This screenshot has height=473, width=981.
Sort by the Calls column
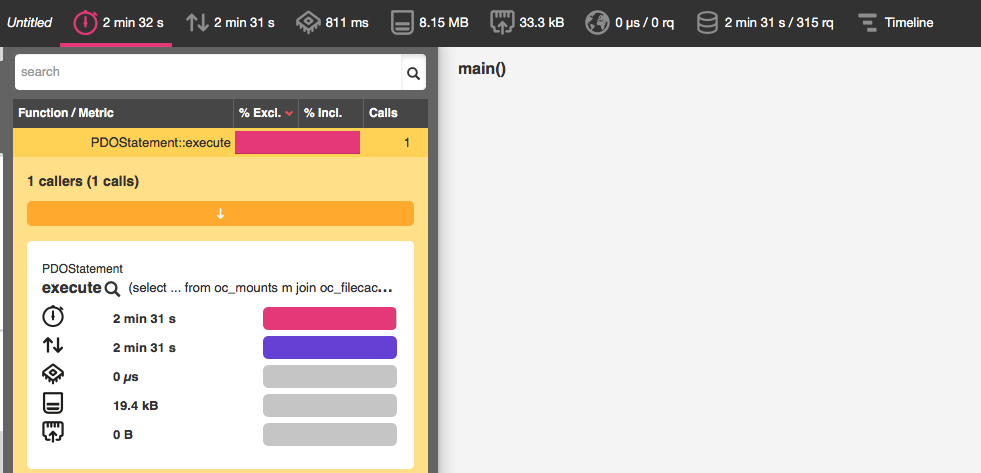coord(395,113)
